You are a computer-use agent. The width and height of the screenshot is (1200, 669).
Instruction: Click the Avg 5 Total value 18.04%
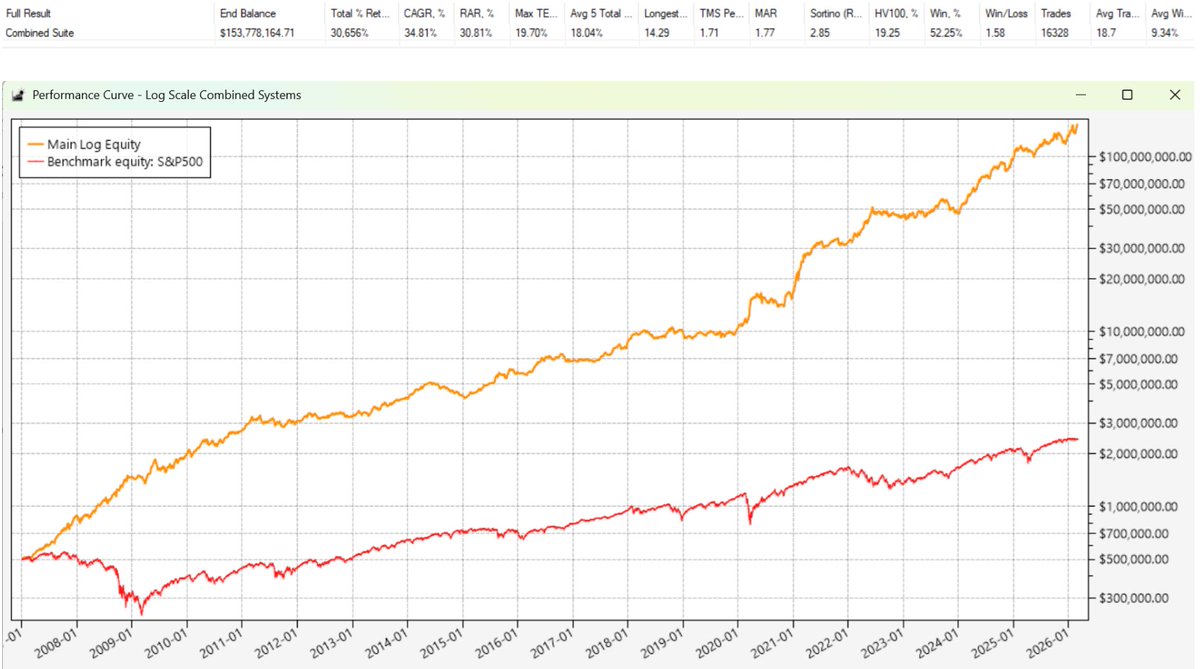tap(586, 33)
